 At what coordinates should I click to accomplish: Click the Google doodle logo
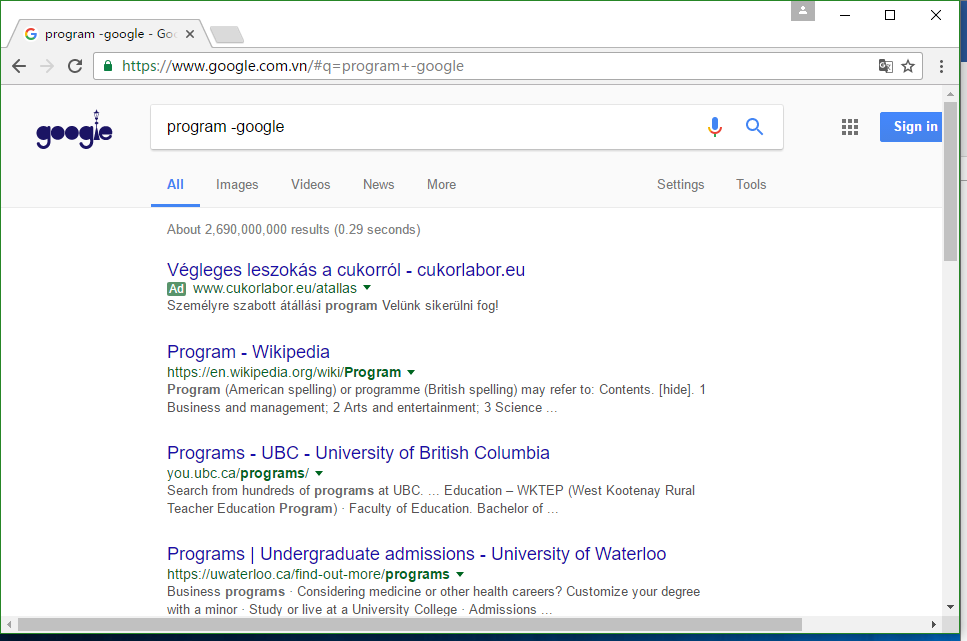(x=74, y=130)
